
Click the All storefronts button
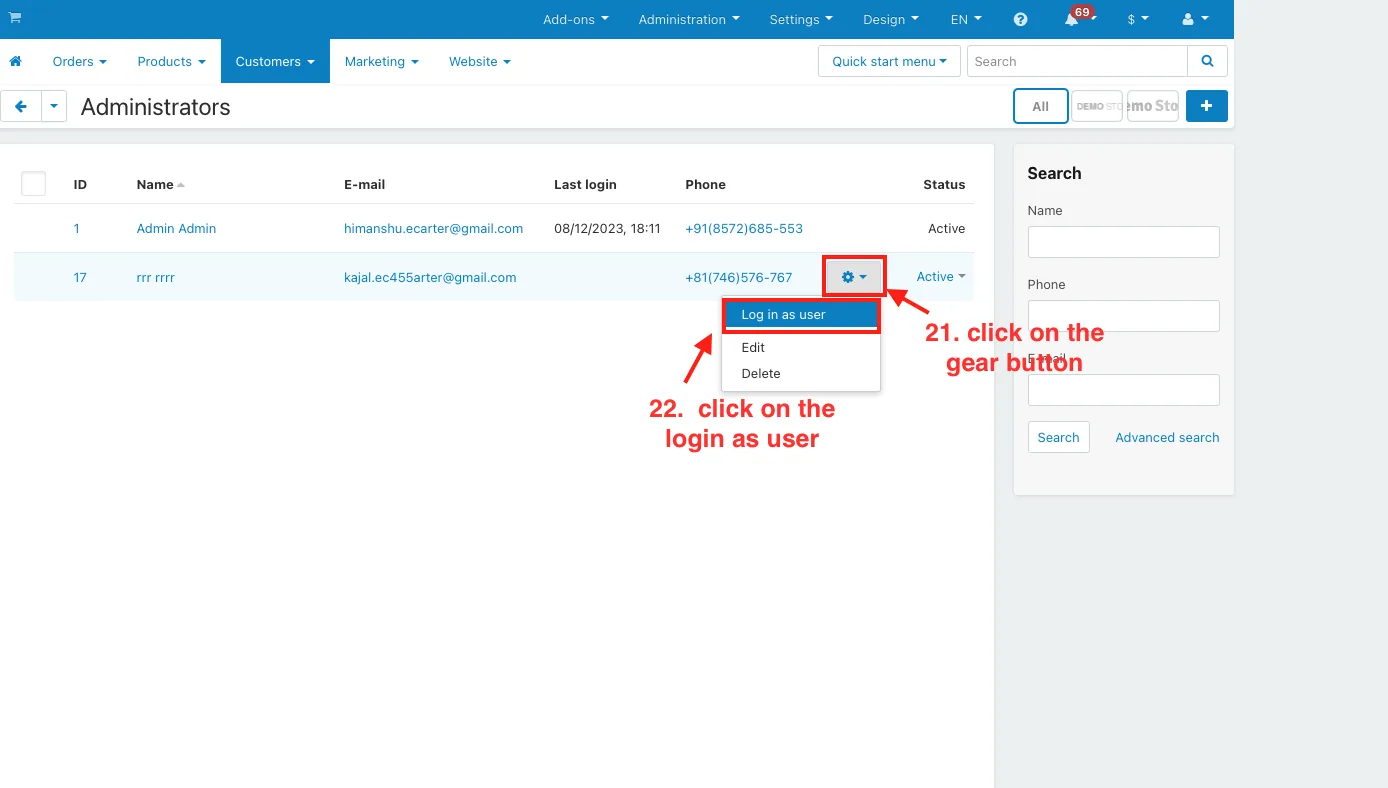click(1040, 106)
